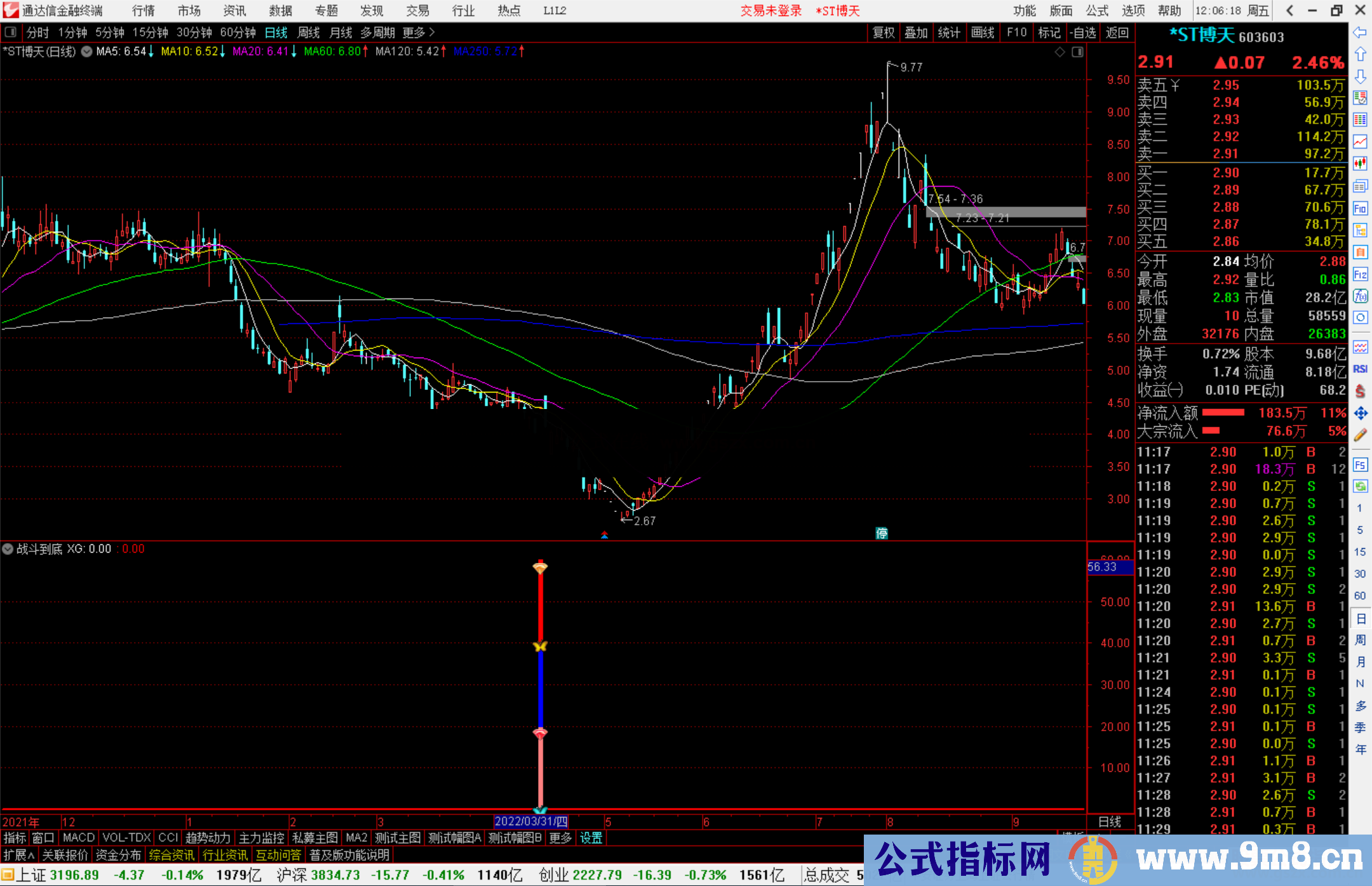Toggle the diamond marker icon at chart top-right

1059,52
